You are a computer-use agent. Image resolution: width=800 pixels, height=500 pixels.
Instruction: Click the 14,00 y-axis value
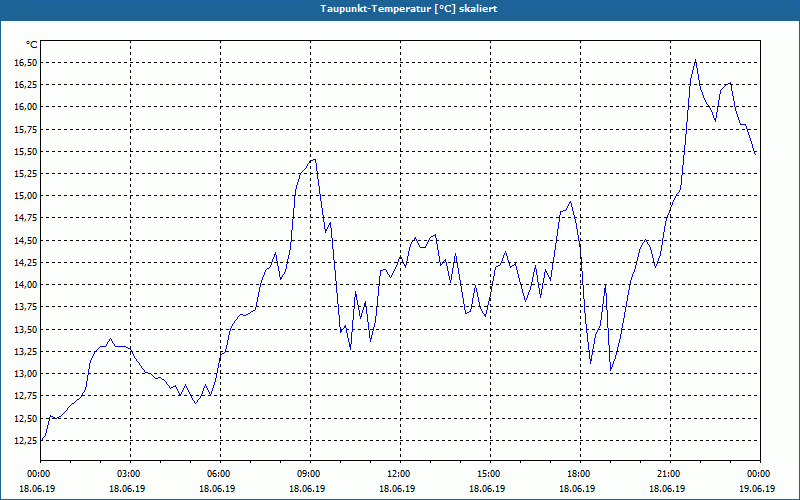pos(25,285)
